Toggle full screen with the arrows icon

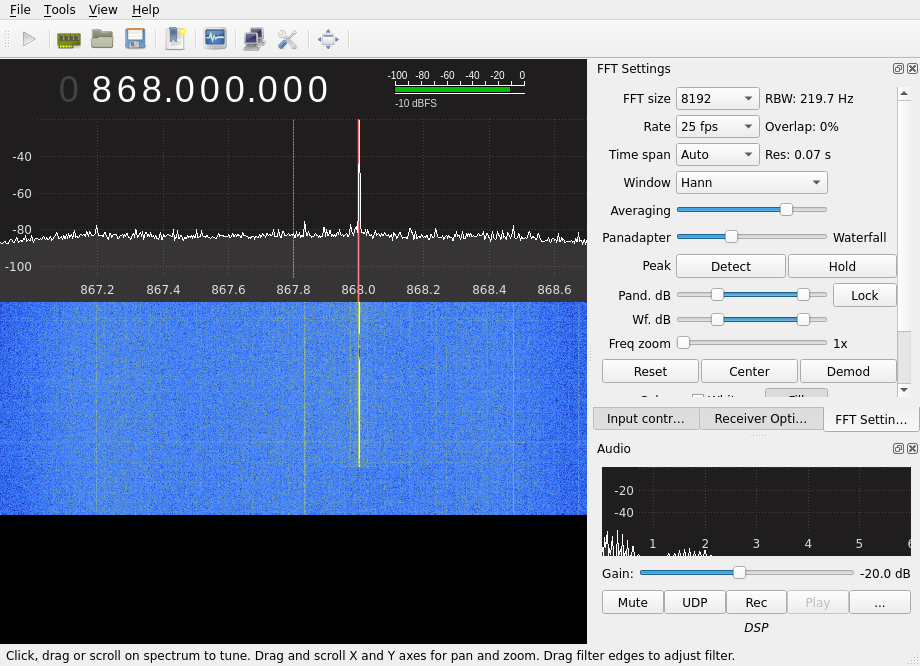[328, 39]
